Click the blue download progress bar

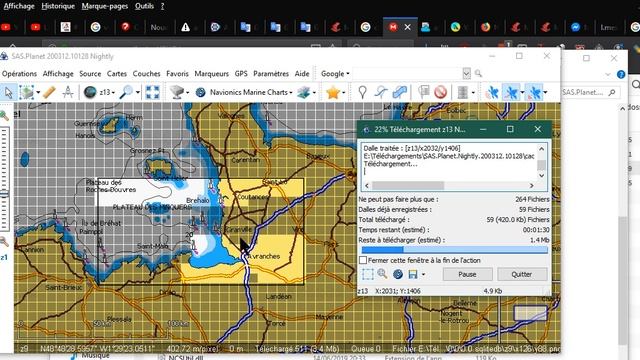click(455, 249)
